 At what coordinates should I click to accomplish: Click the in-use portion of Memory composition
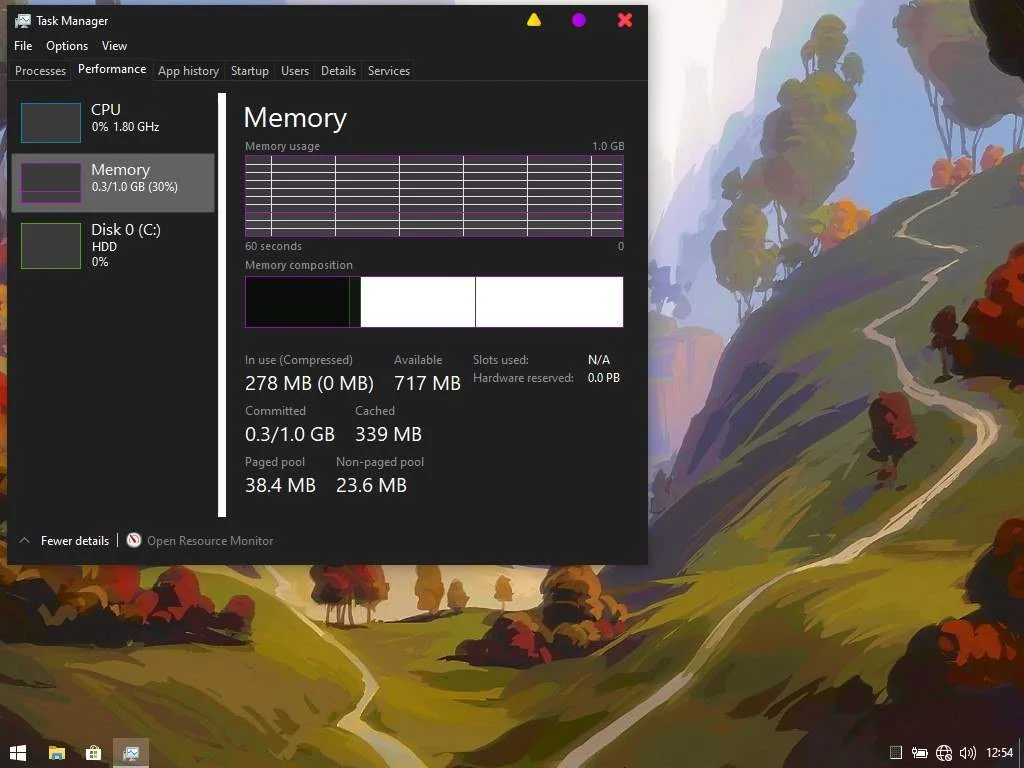click(x=297, y=302)
